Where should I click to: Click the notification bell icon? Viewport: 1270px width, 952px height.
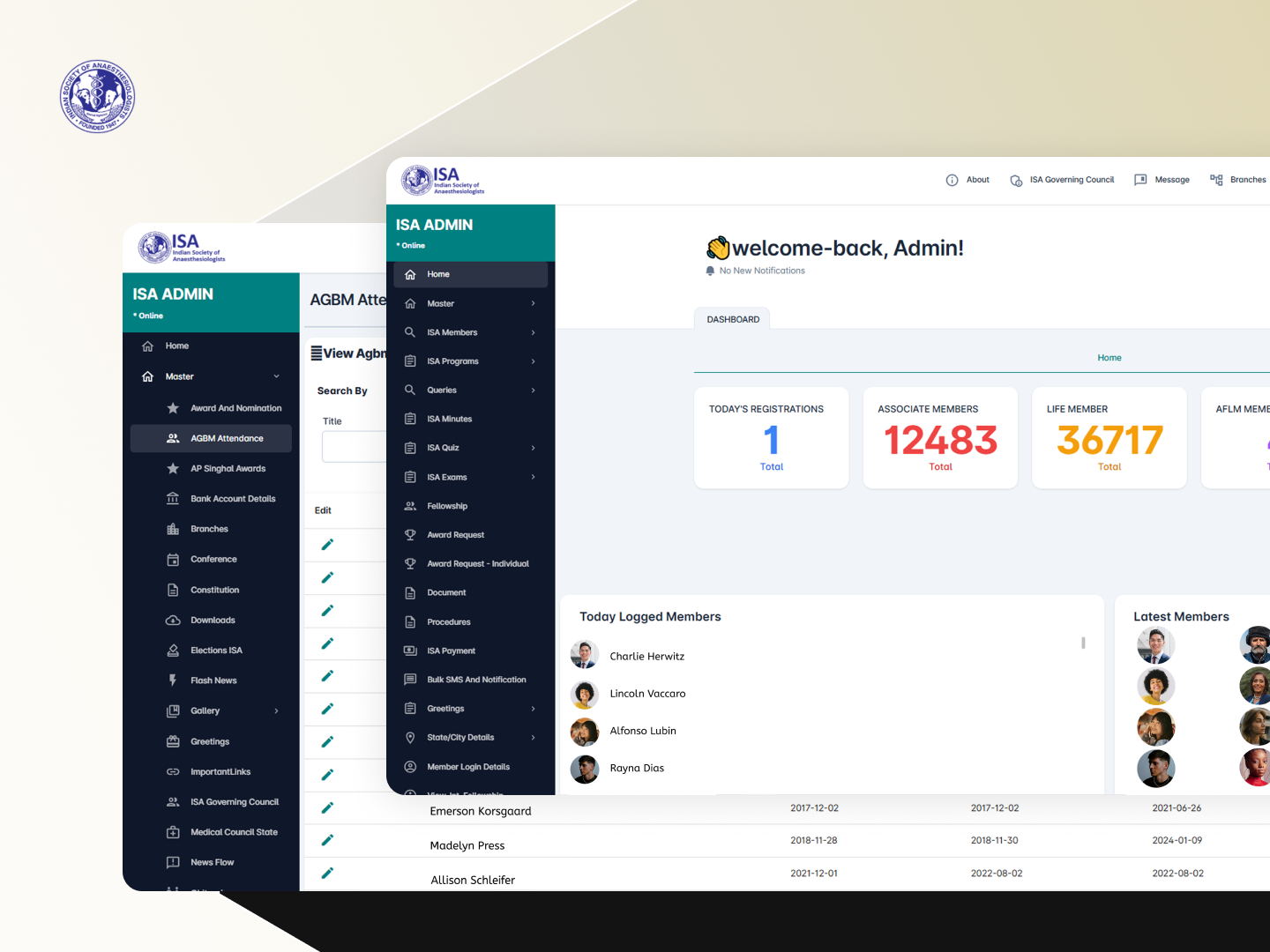(710, 271)
